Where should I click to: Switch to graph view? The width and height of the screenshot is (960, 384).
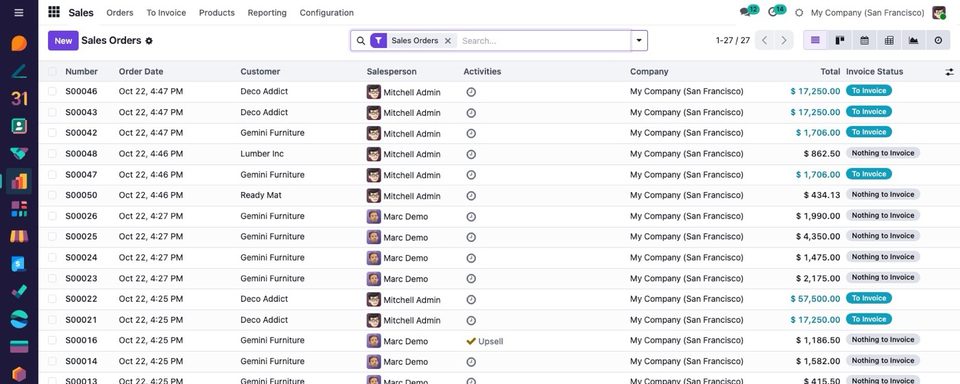913,40
